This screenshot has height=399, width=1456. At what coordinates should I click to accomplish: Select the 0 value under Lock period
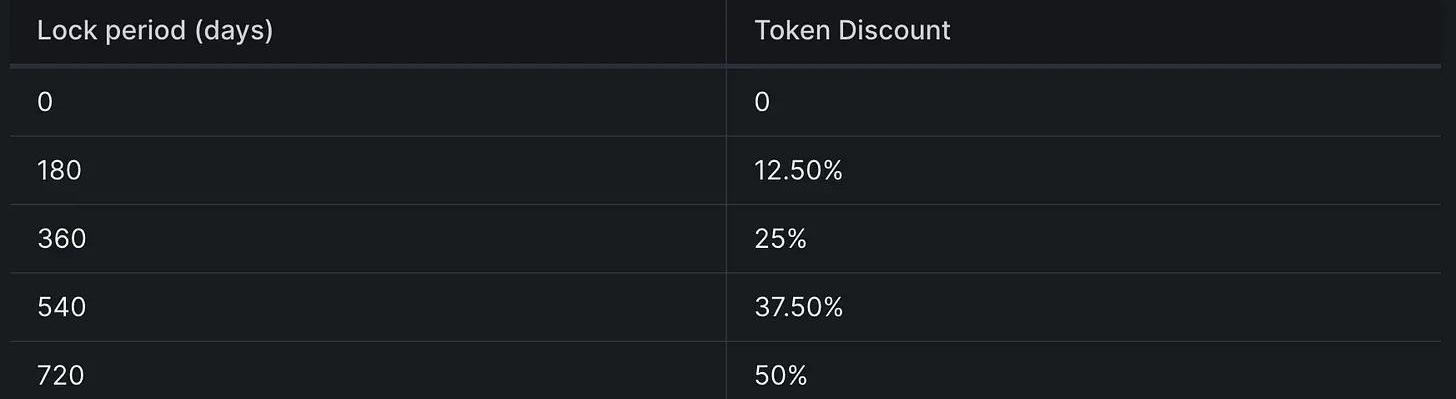[45, 102]
